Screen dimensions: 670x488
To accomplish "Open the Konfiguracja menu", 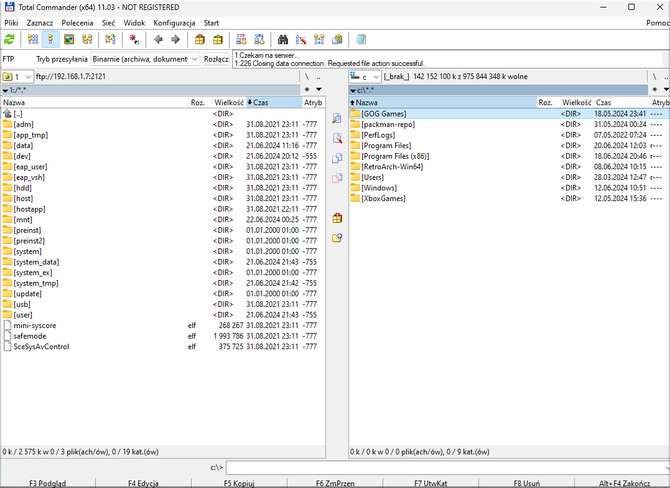I will (x=174, y=23).
